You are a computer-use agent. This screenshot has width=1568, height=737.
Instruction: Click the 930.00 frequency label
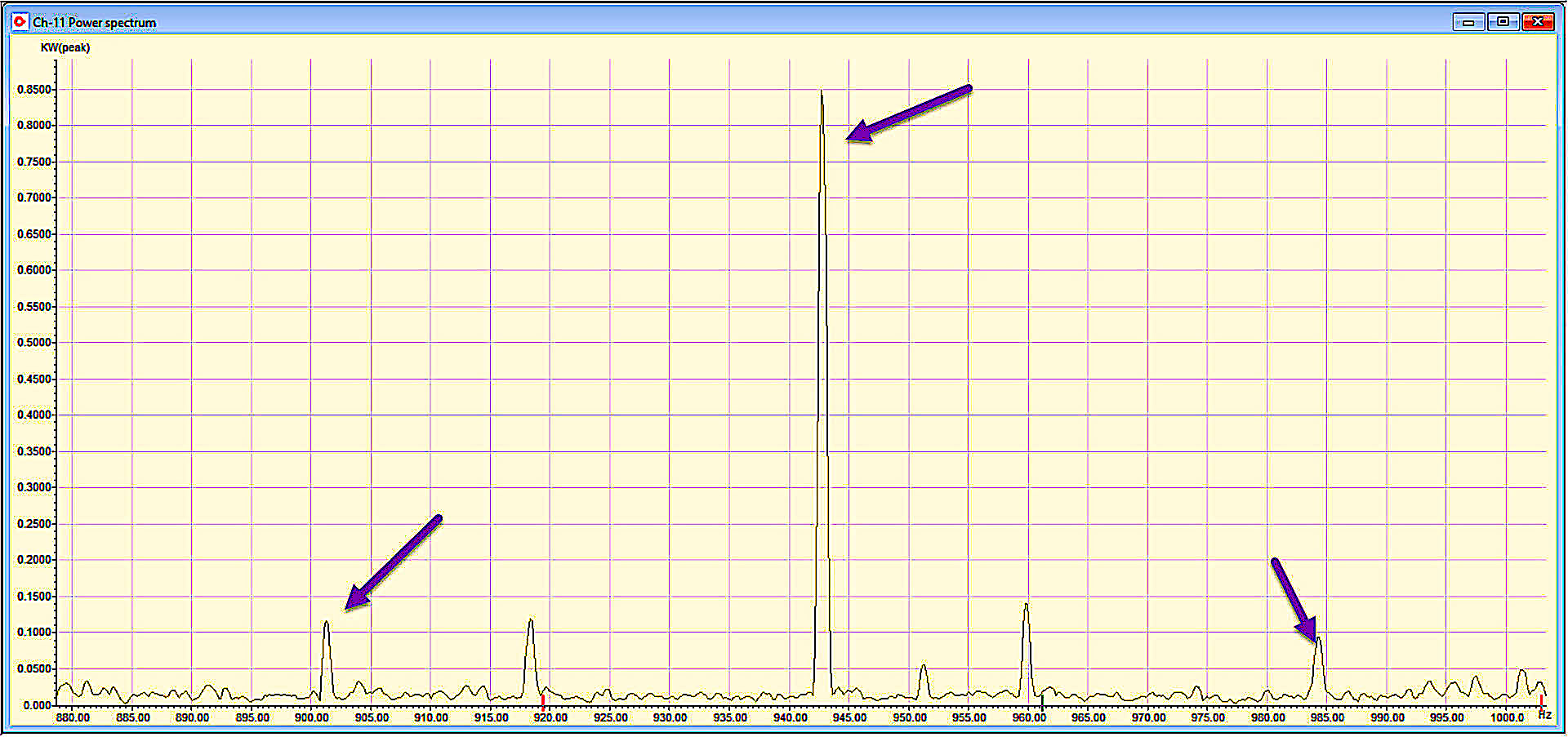tap(670, 718)
